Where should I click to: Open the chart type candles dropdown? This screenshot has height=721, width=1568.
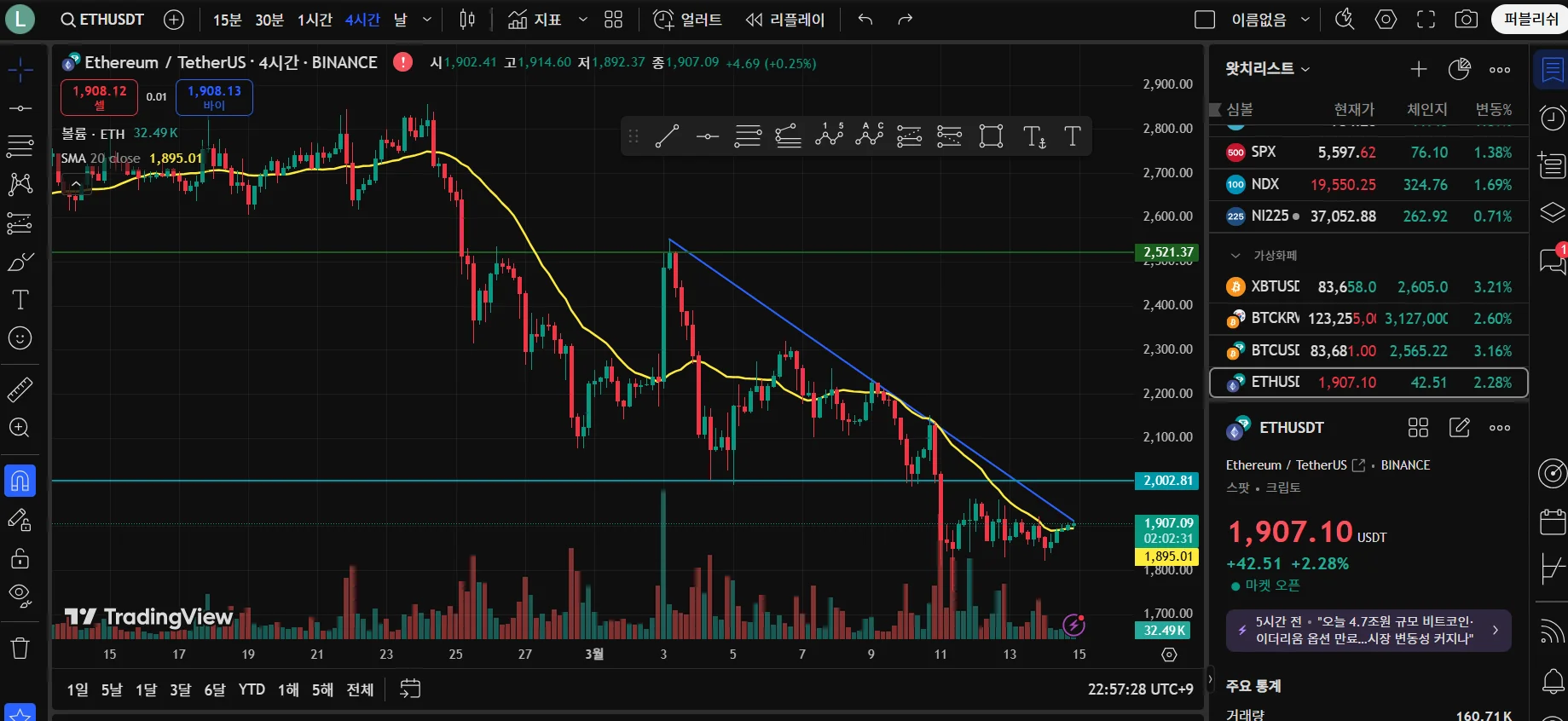pyautogui.click(x=467, y=20)
